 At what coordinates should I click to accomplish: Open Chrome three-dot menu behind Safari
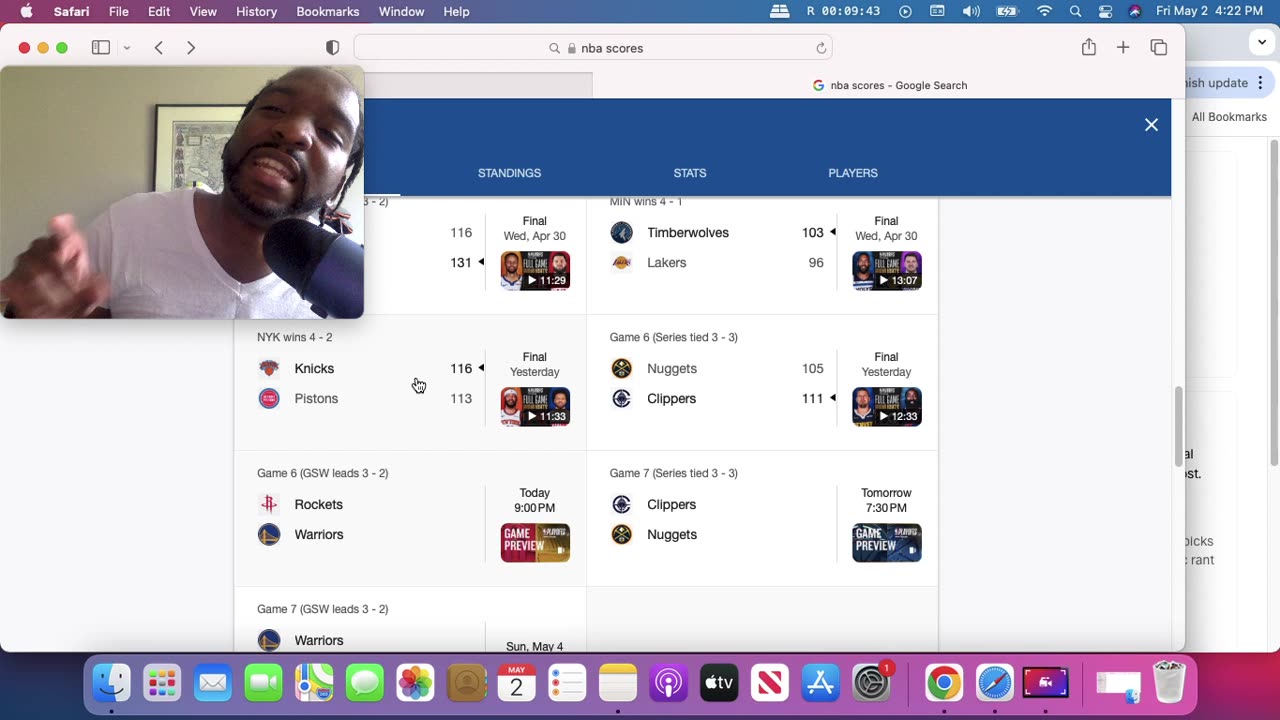pos(1260,83)
